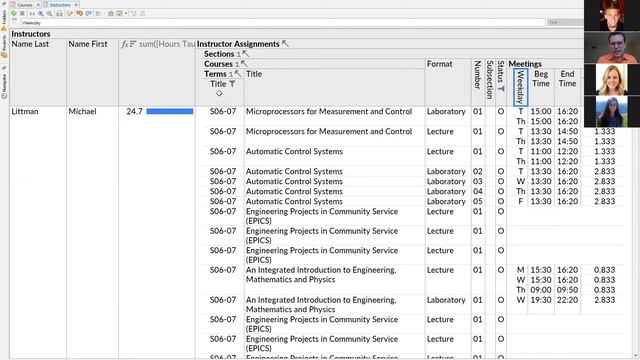Screen dimensions: 640x360
Task: Click the 24.7 hours total cell
Action: click(134, 111)
